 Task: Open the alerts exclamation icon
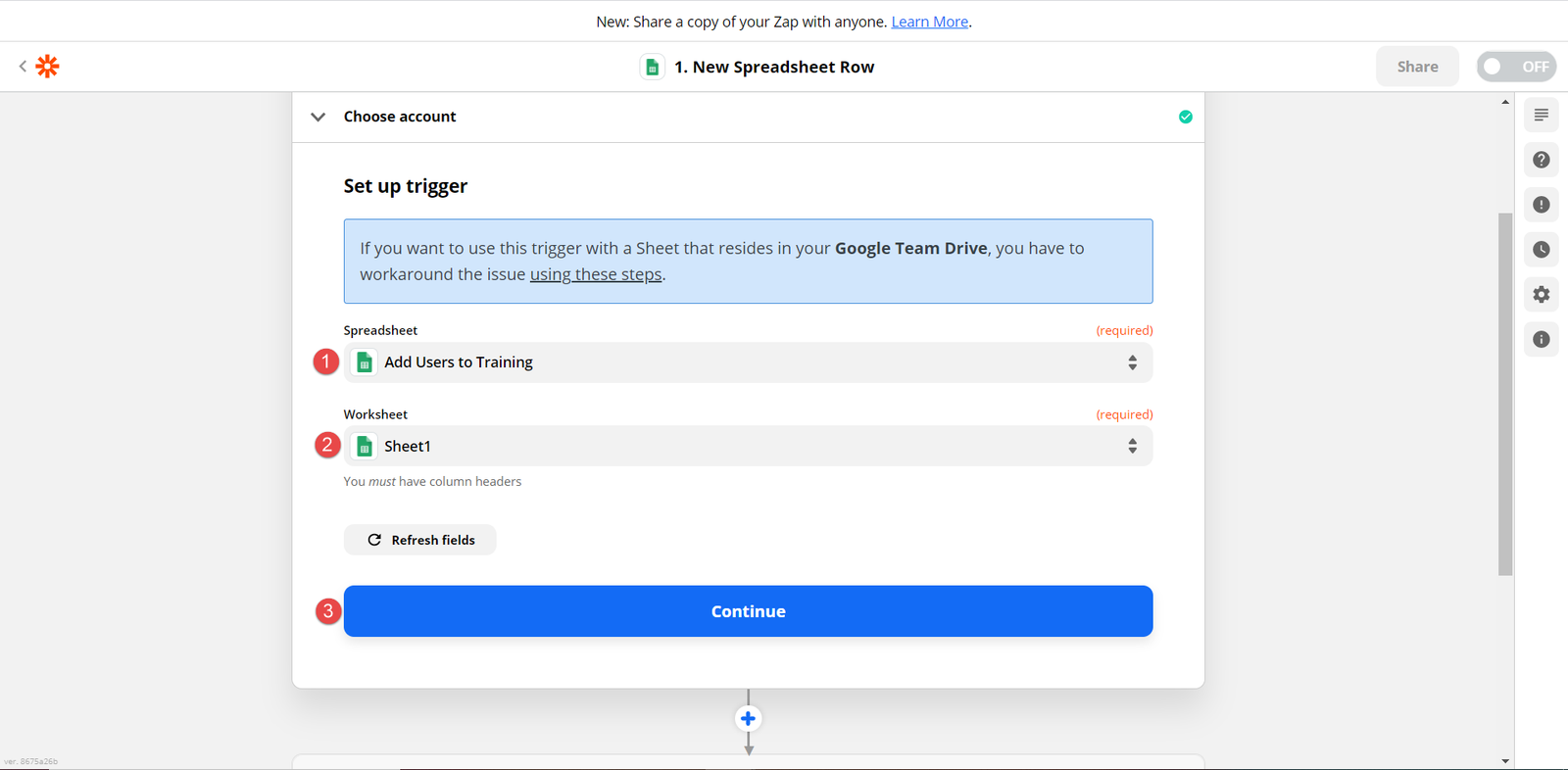[x=1541, y=205]
